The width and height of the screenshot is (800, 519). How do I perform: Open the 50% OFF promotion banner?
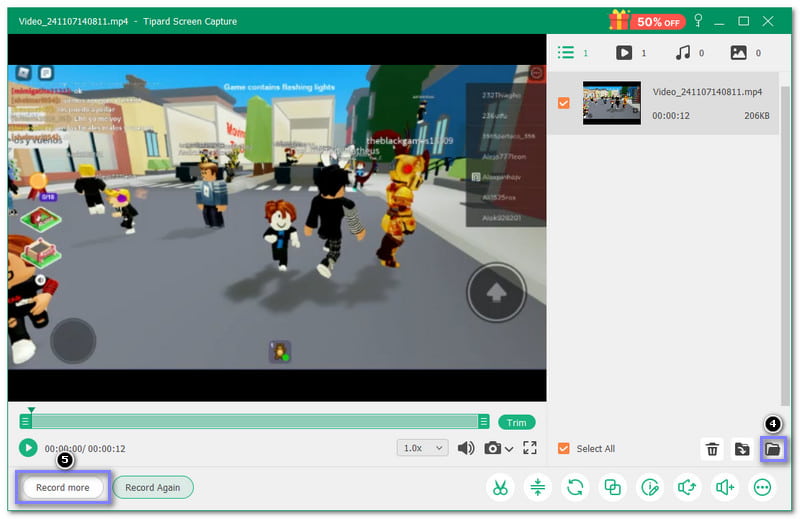coord(647,21)
